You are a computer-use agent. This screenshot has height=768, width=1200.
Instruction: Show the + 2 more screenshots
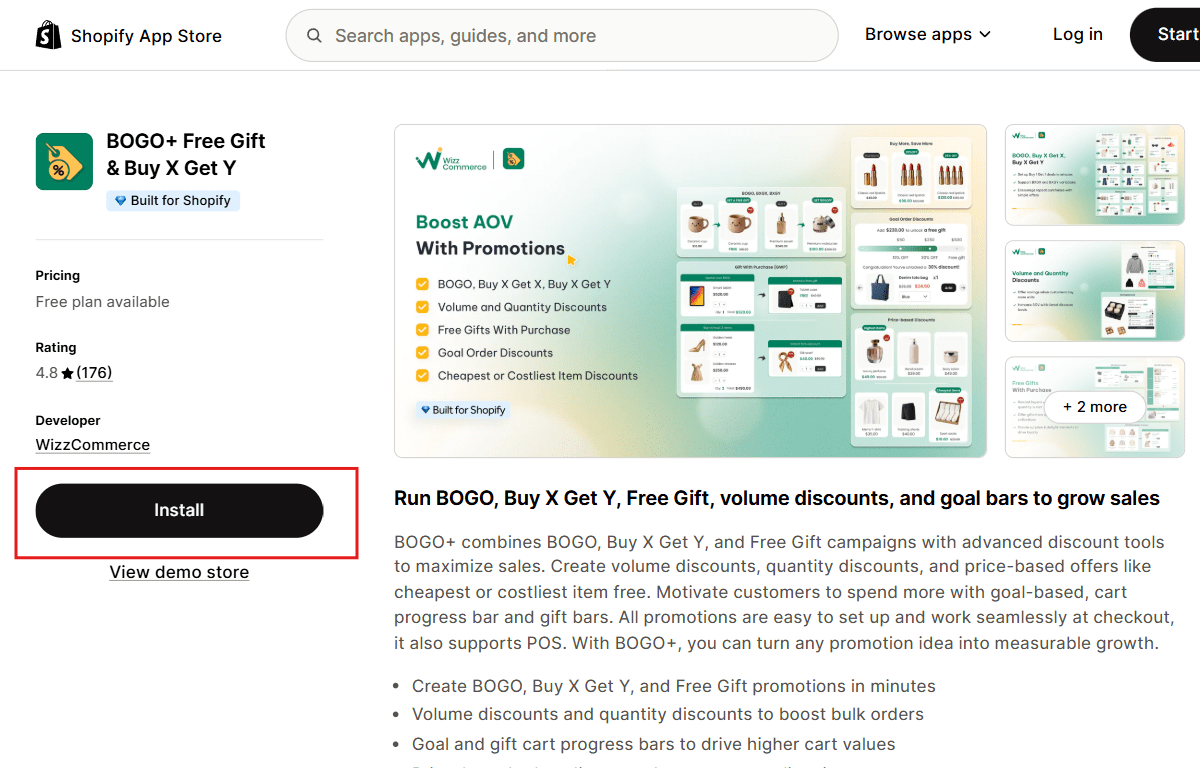(1094, 407)
